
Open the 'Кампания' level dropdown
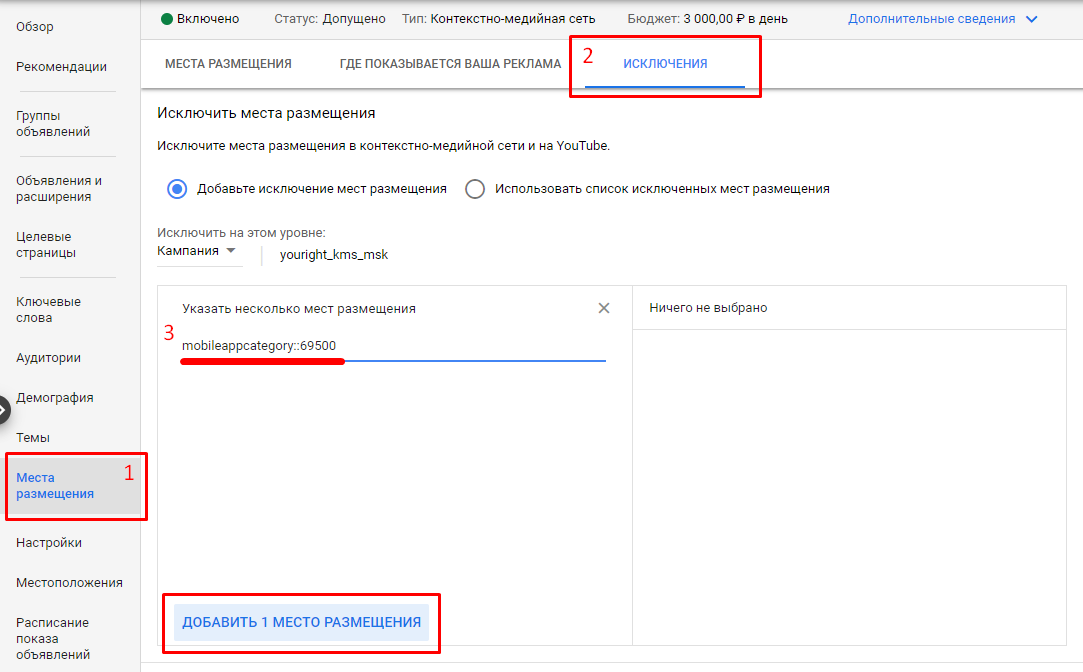197,251
